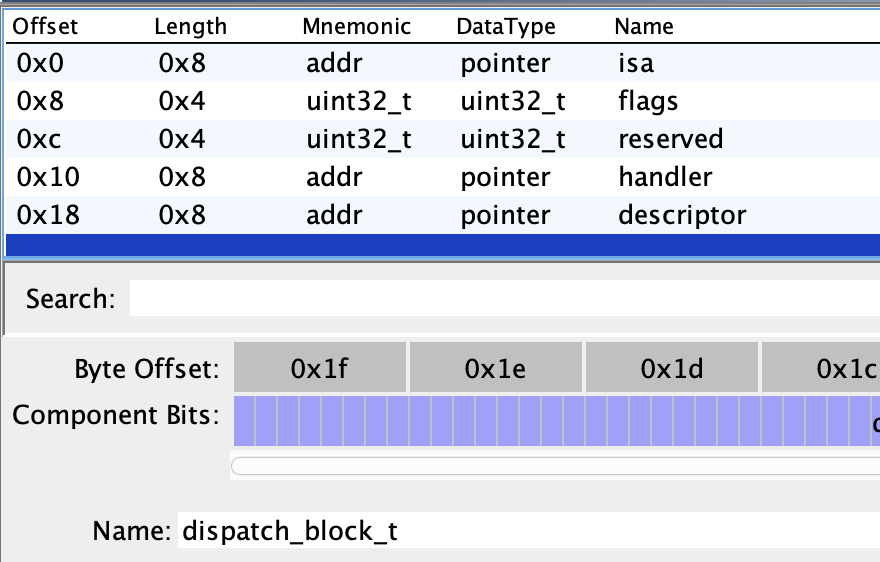
Task: Select the 0x10 offset cell
Action: click(x=48, y=177)
